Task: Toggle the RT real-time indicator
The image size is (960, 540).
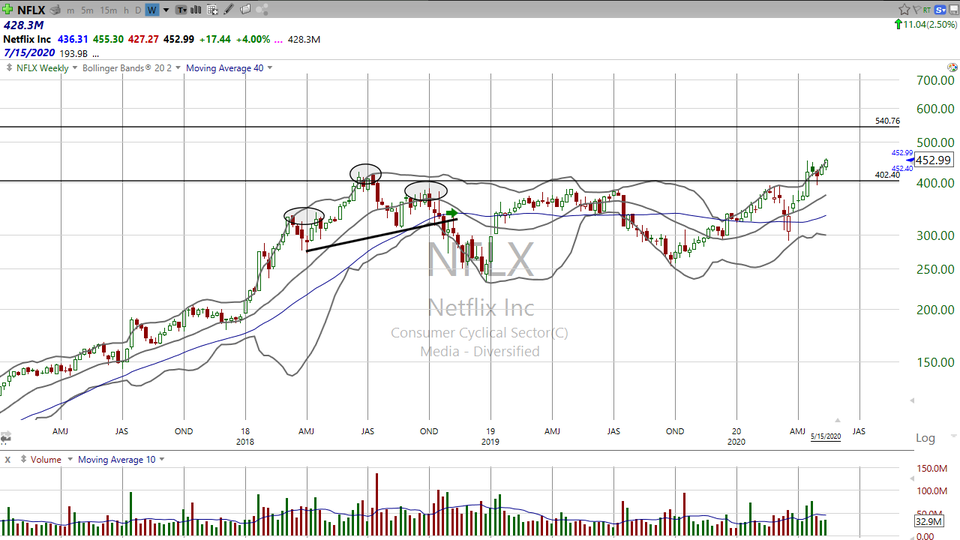Action: click(927, 10)
